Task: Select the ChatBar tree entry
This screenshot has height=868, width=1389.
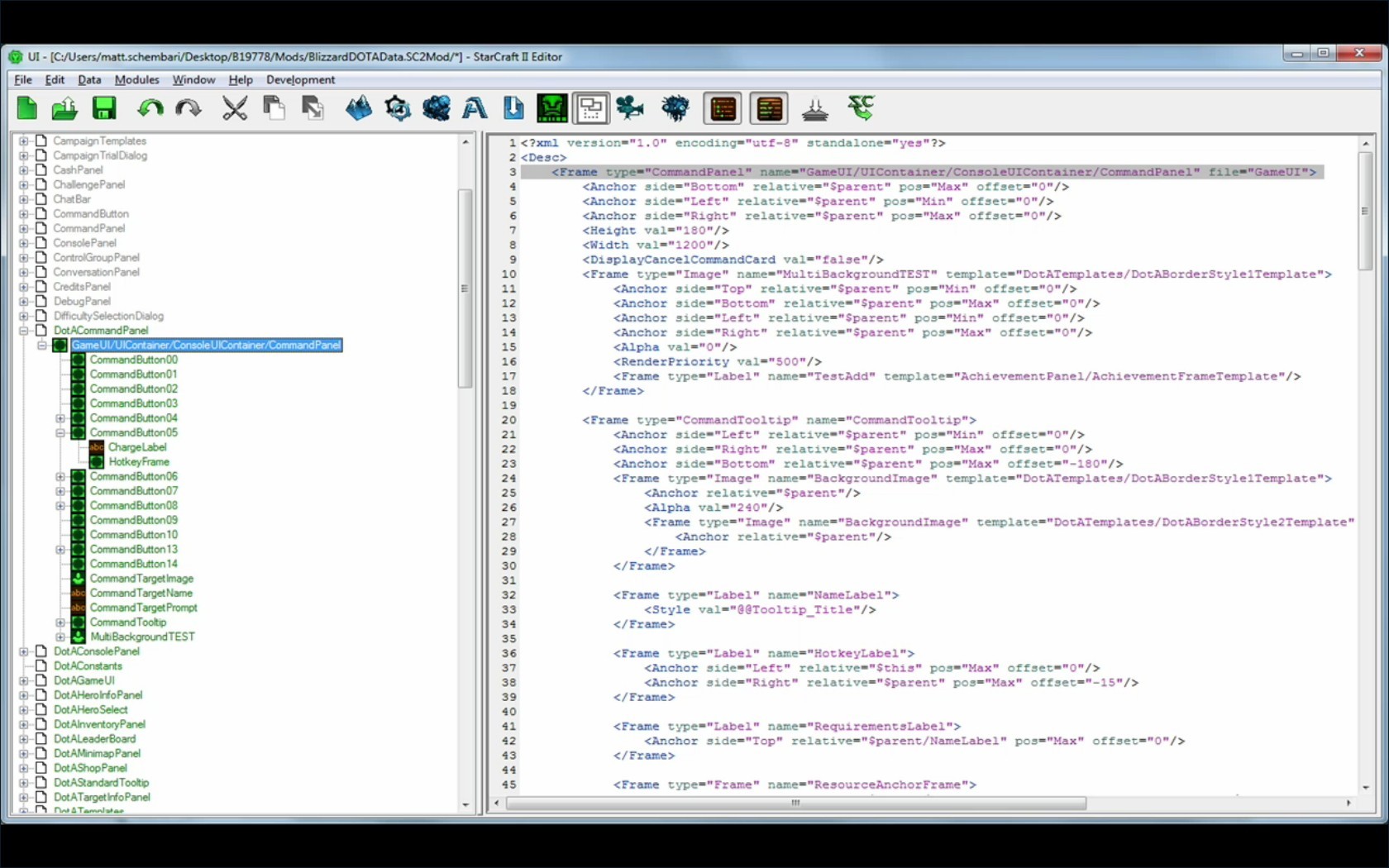Action: 72,199
